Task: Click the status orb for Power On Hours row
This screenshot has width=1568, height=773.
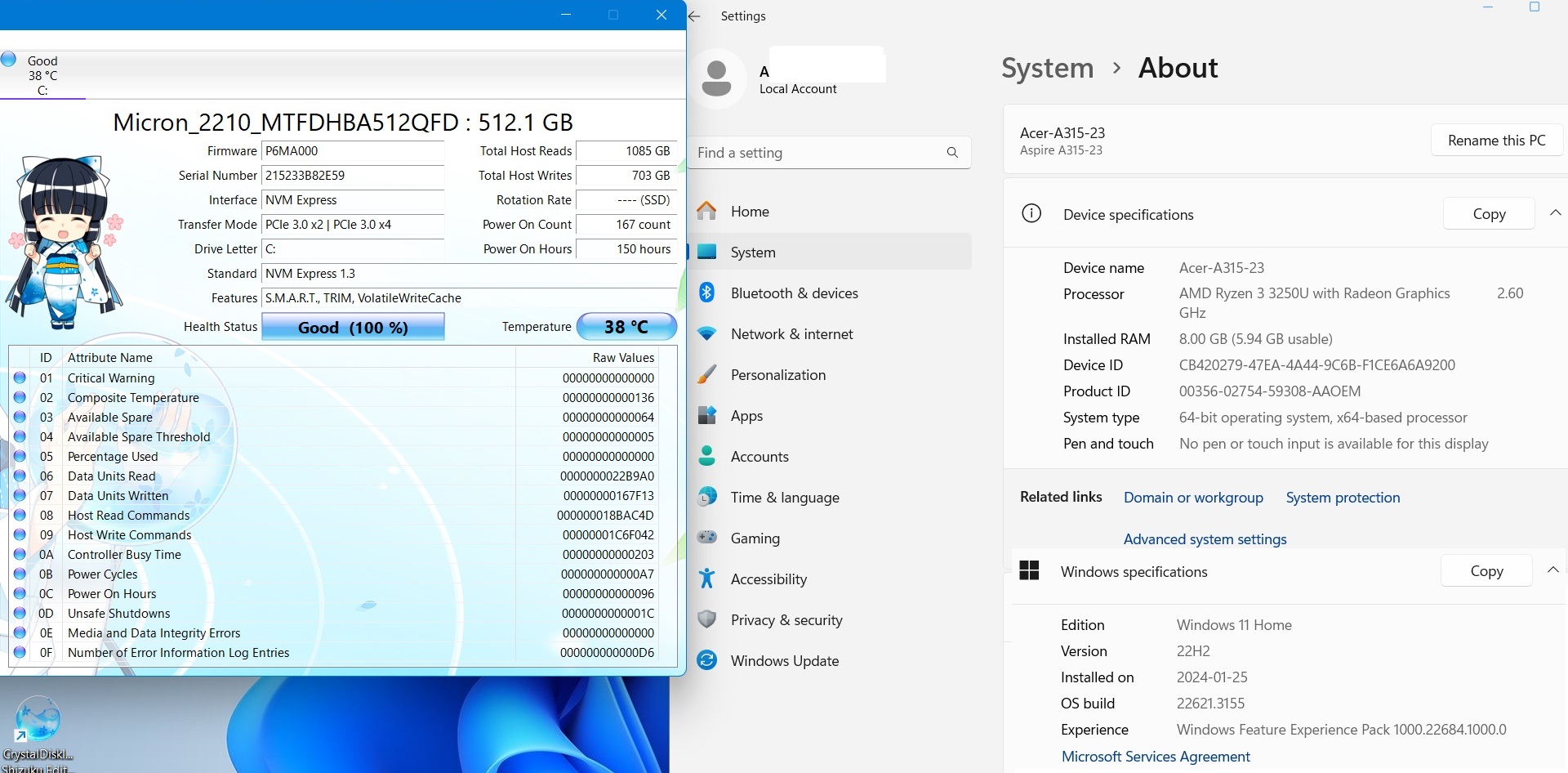Action: [20, 593]
